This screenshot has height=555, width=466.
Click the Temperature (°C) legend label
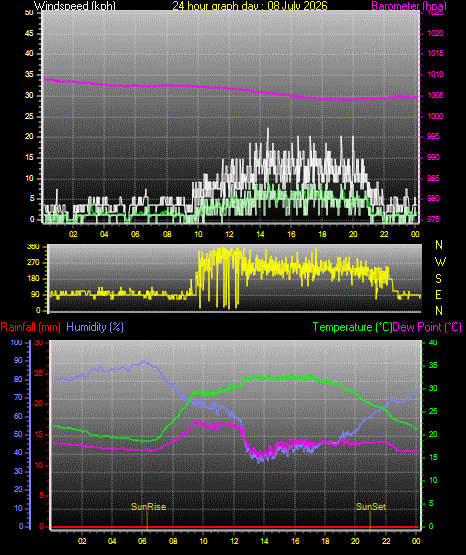point(352,327)
